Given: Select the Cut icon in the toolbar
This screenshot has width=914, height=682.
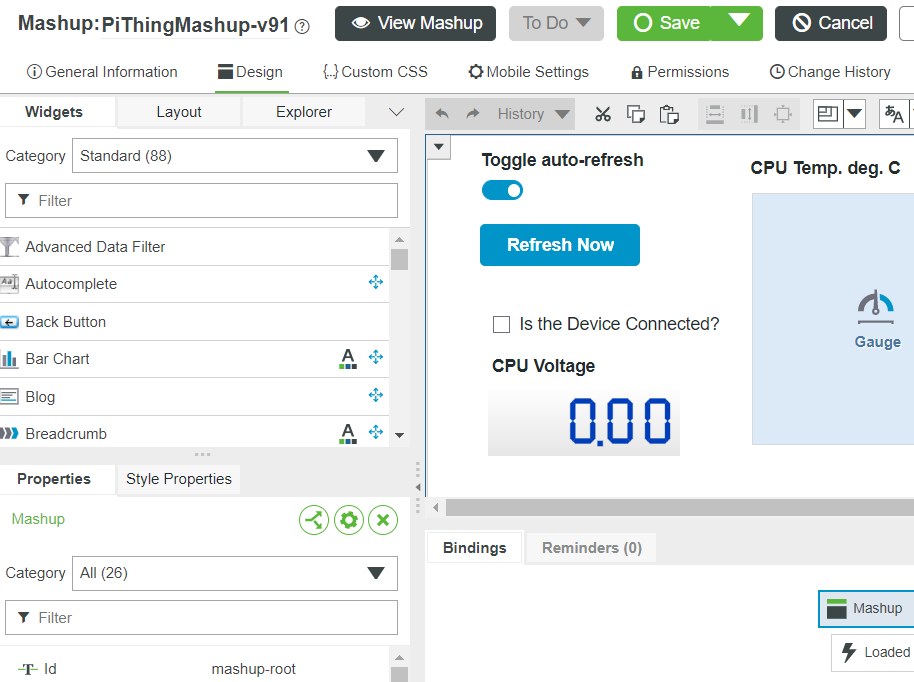Looking at the screenshot, I should (x=602, y=114).
